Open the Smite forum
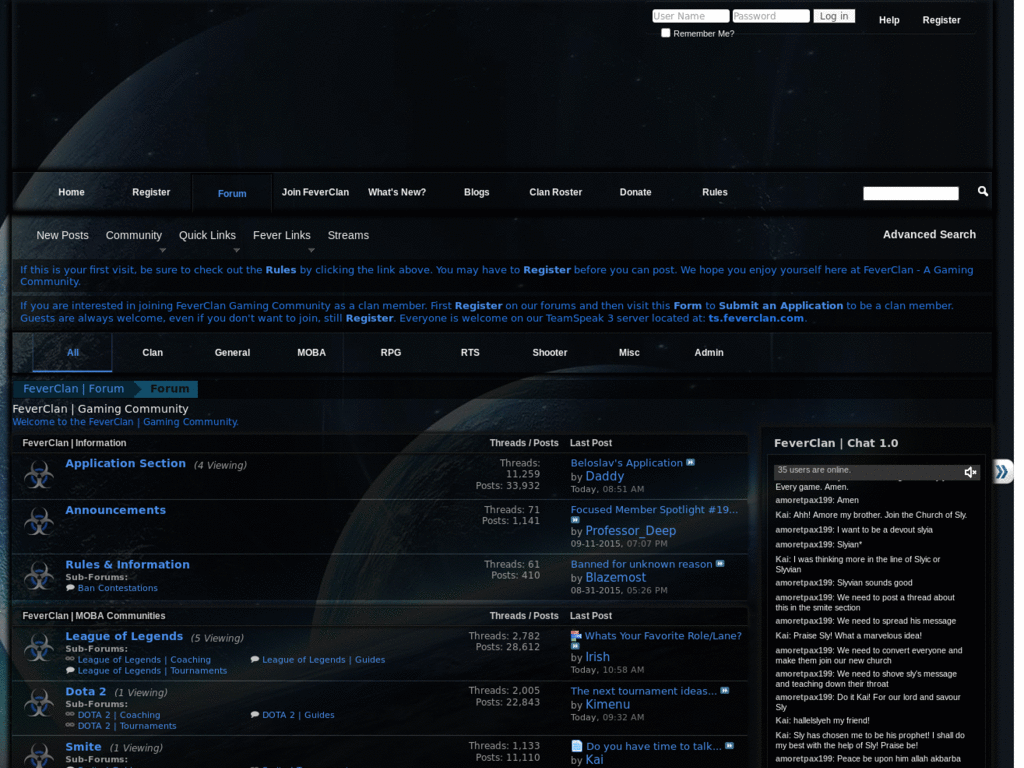Image resolution: width=1024 pixels, height=768 pixels. 84,746
